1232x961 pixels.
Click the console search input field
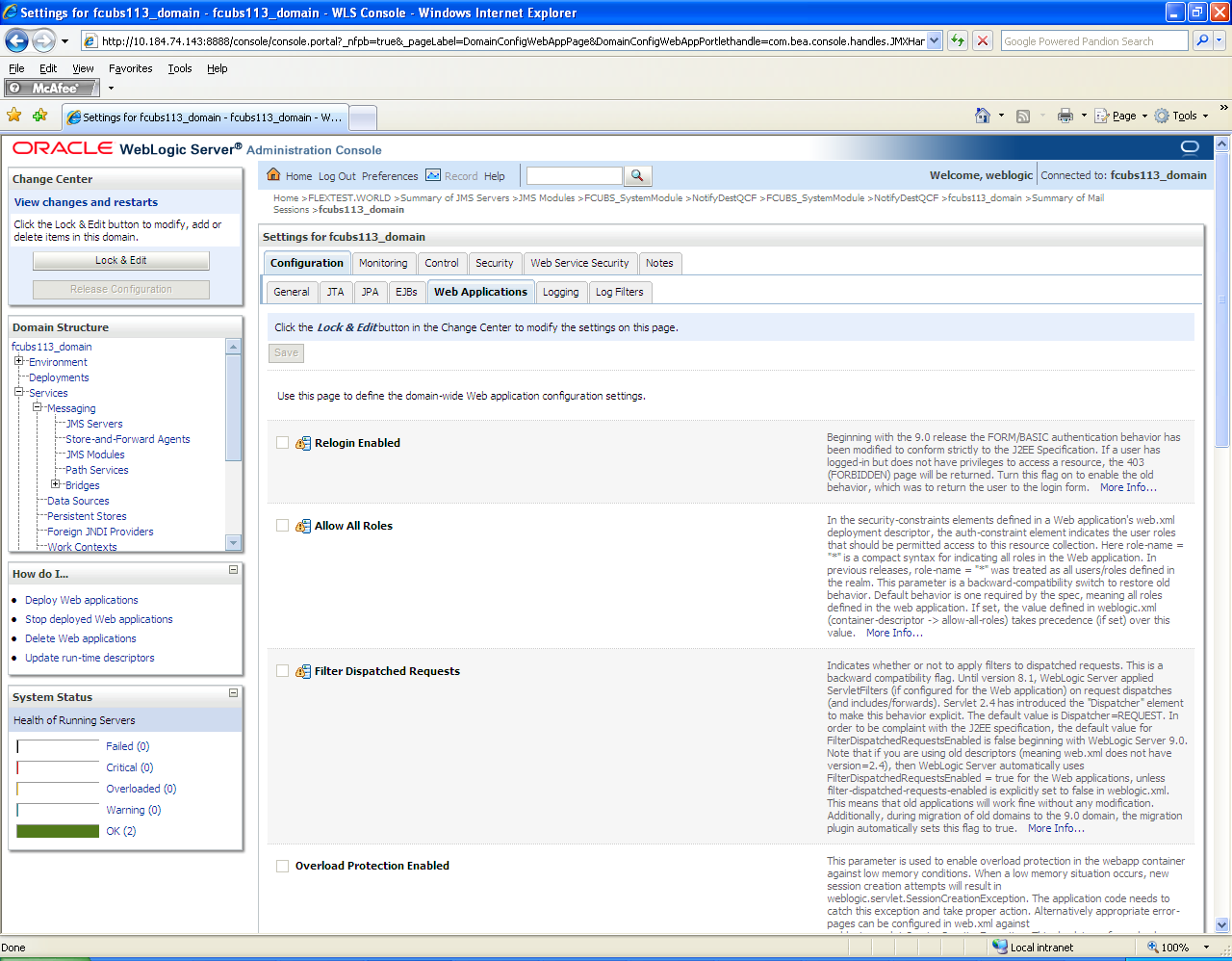coord(575,175)
